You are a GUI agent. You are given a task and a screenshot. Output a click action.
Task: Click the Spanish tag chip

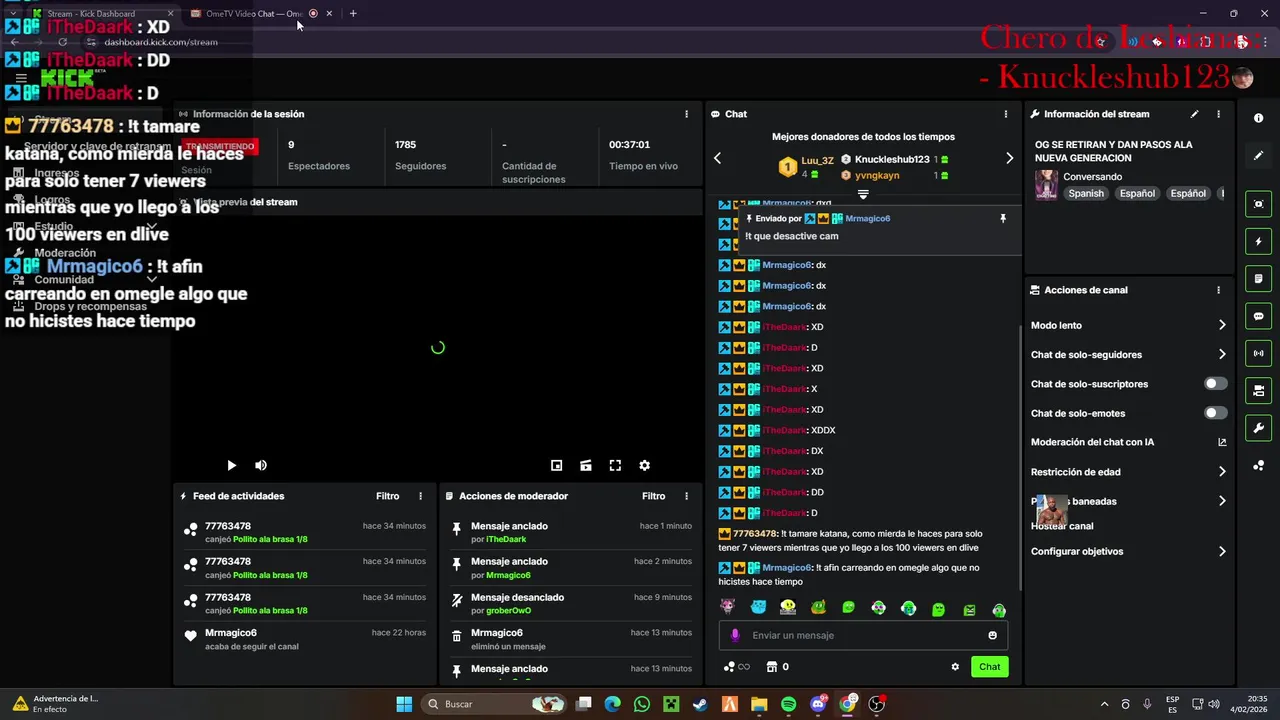click(x=1086, y=194)
